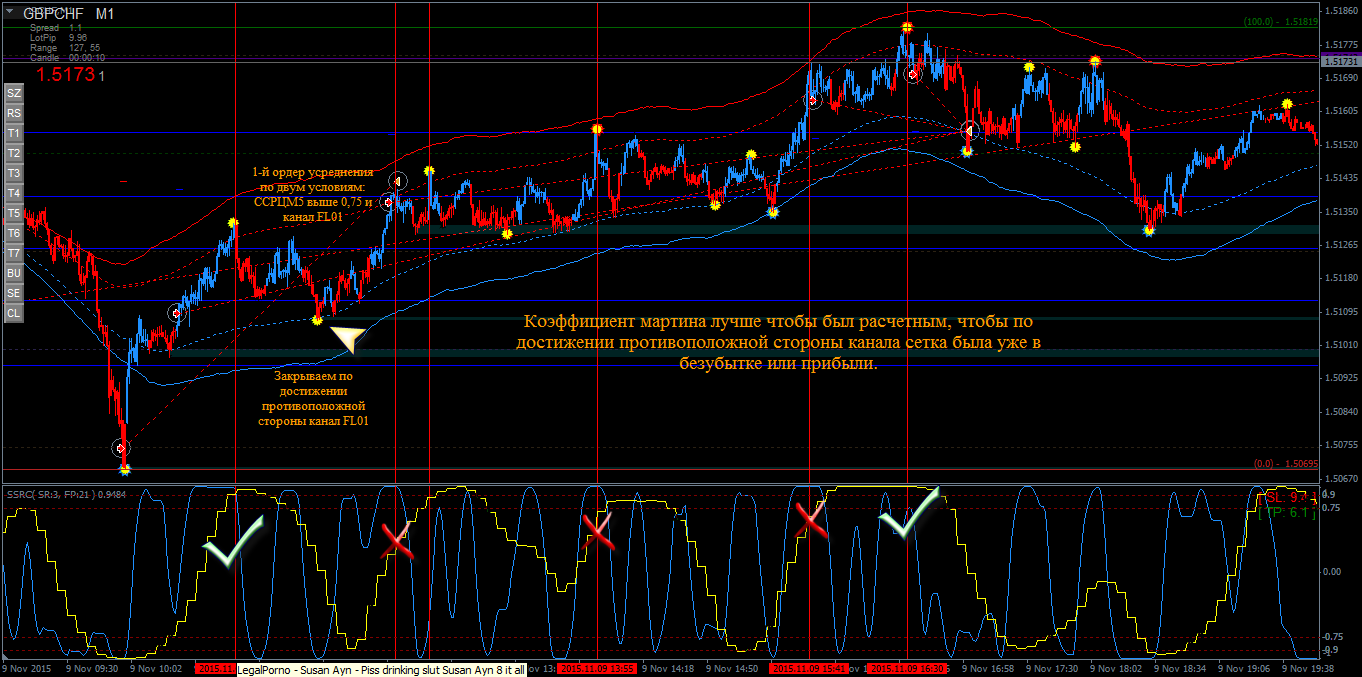Click the 0.00 level on the indicator scale
Viewport: 1362px width, 677px height.
1332,572
